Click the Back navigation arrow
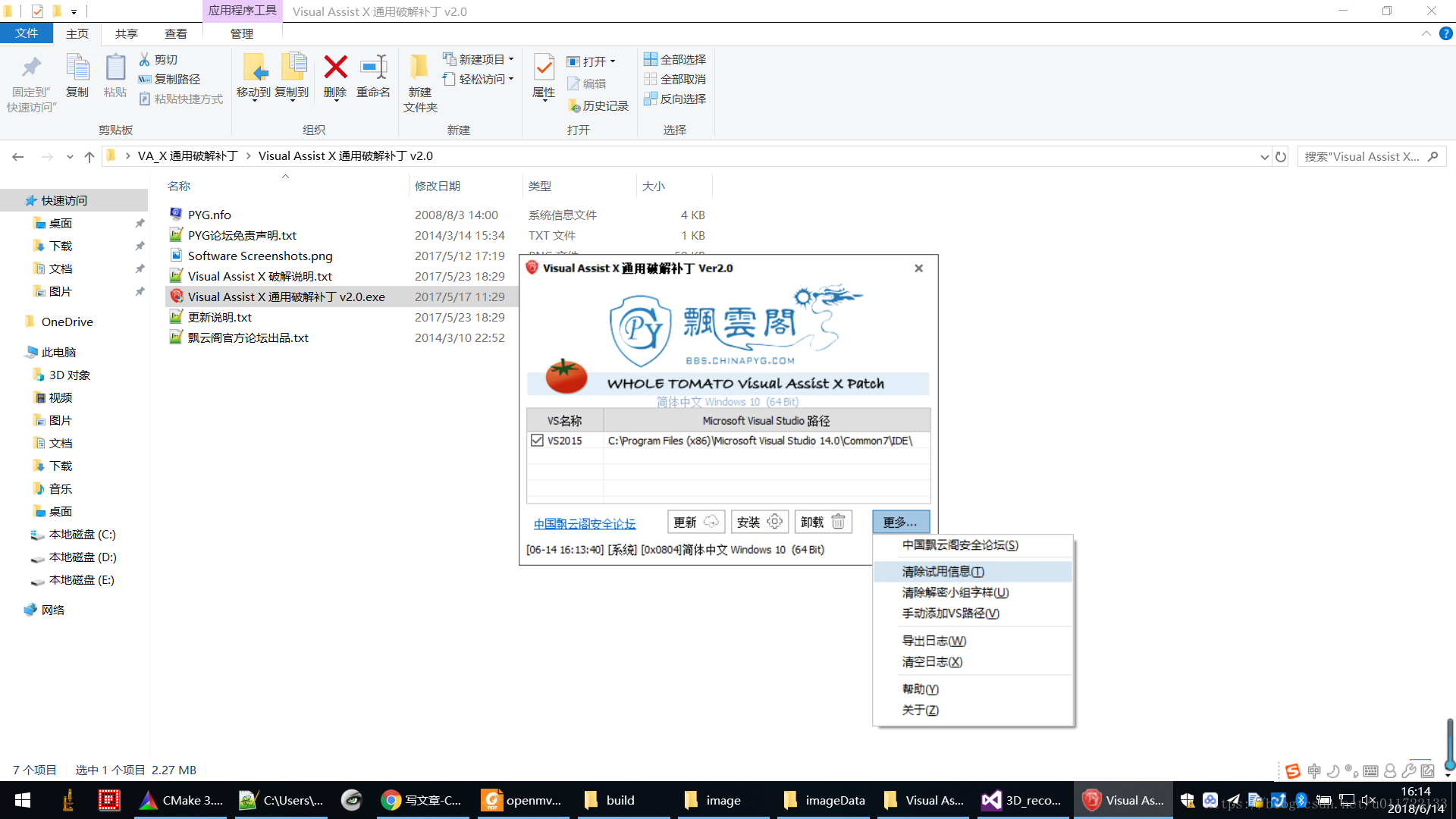This screenshot has width=1456, height=819. [18, 156]
